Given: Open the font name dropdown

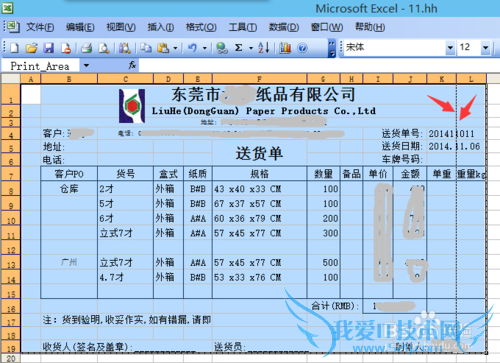Looking at the screenshot, I should 450,48.
